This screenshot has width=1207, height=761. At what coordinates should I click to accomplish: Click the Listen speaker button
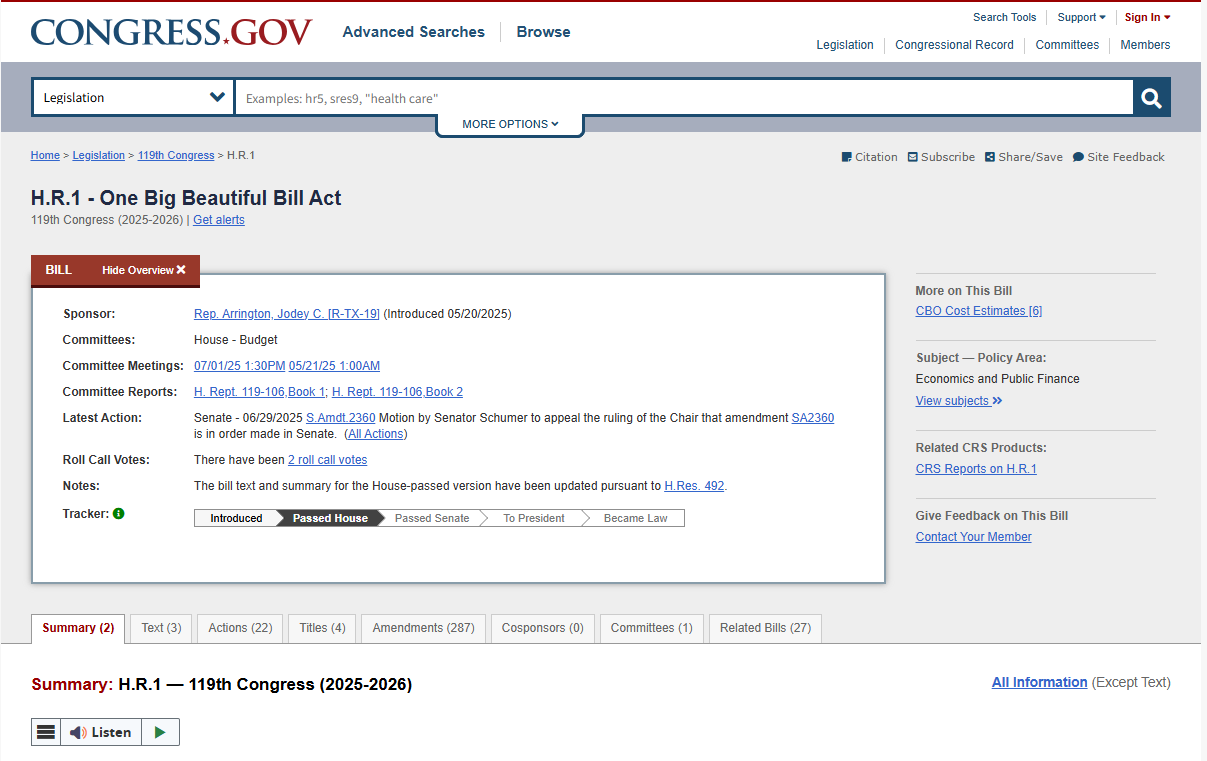click(101, 732)
